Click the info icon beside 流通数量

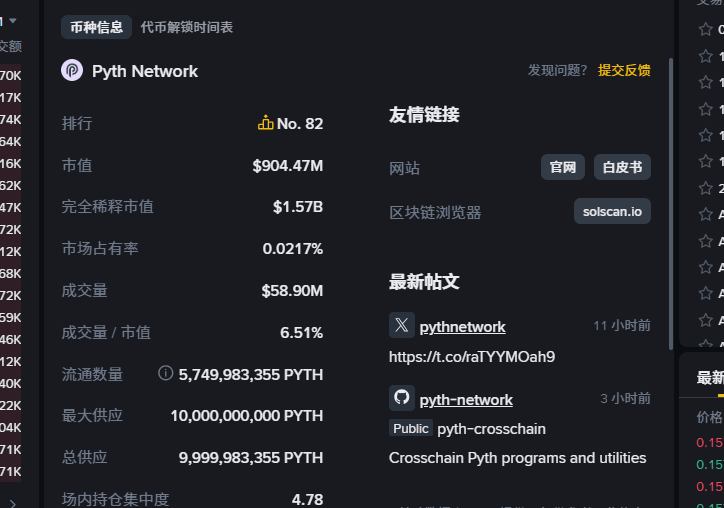pos(165,373)
